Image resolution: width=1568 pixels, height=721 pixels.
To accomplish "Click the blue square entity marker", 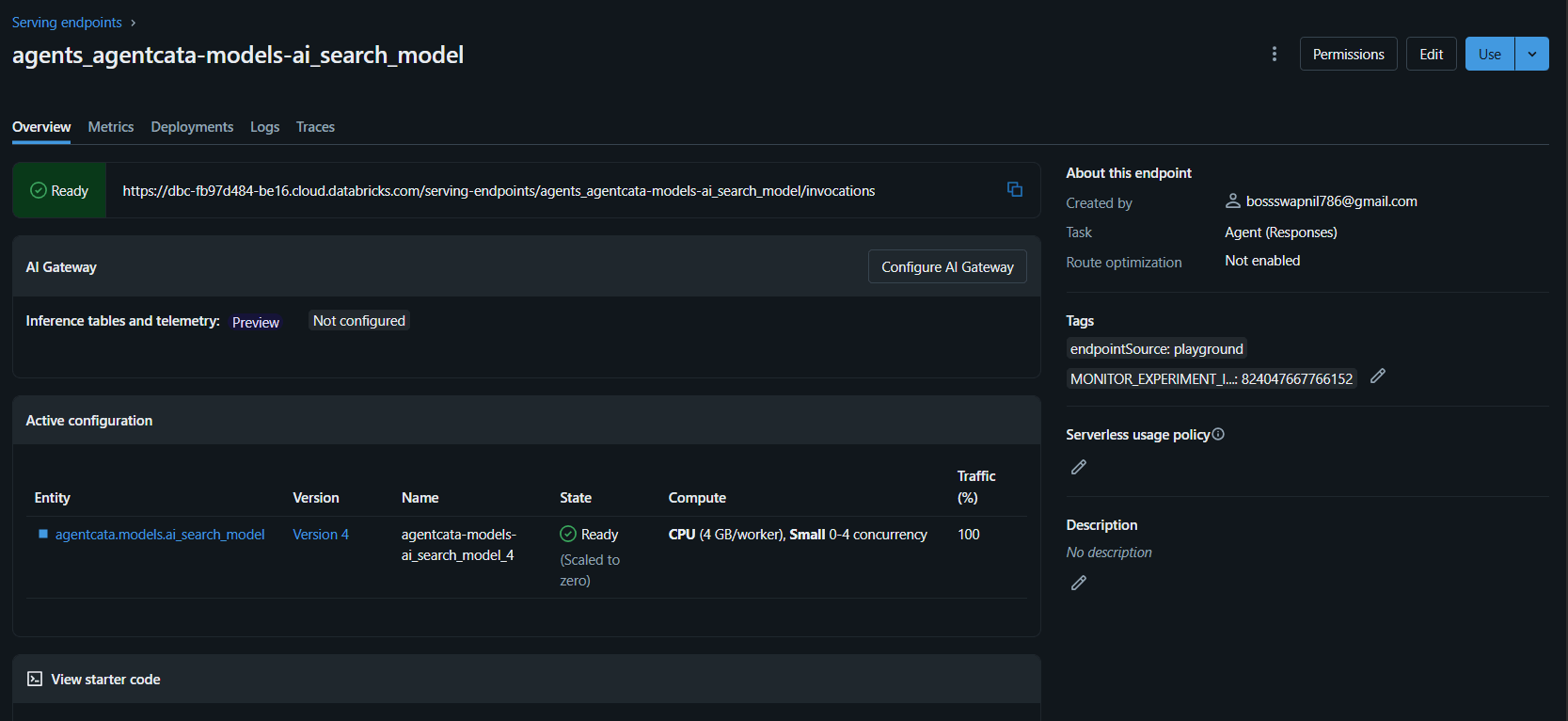I will [43, 534].
